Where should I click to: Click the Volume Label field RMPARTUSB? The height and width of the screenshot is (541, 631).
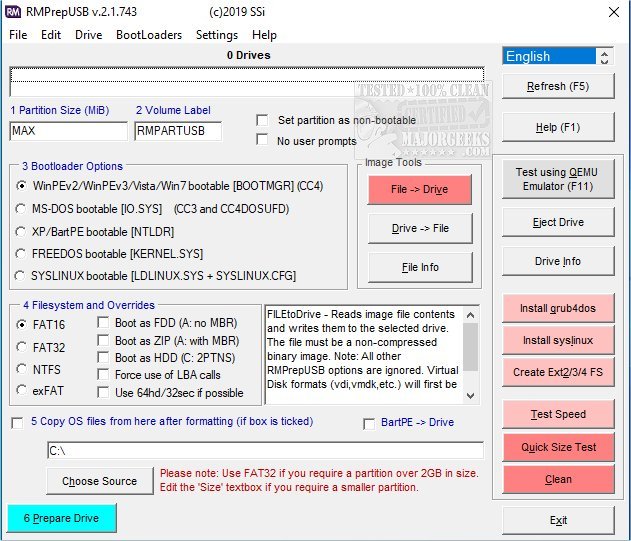pos(178,131)
